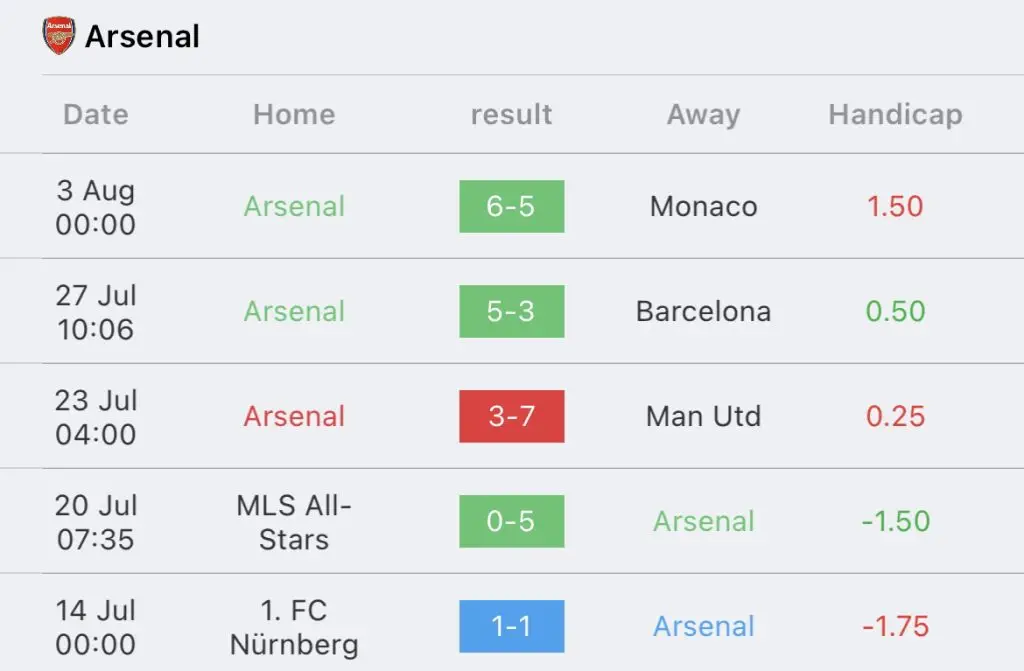
Task: Open the red 3-7 result badge
Action: [511, 416]
